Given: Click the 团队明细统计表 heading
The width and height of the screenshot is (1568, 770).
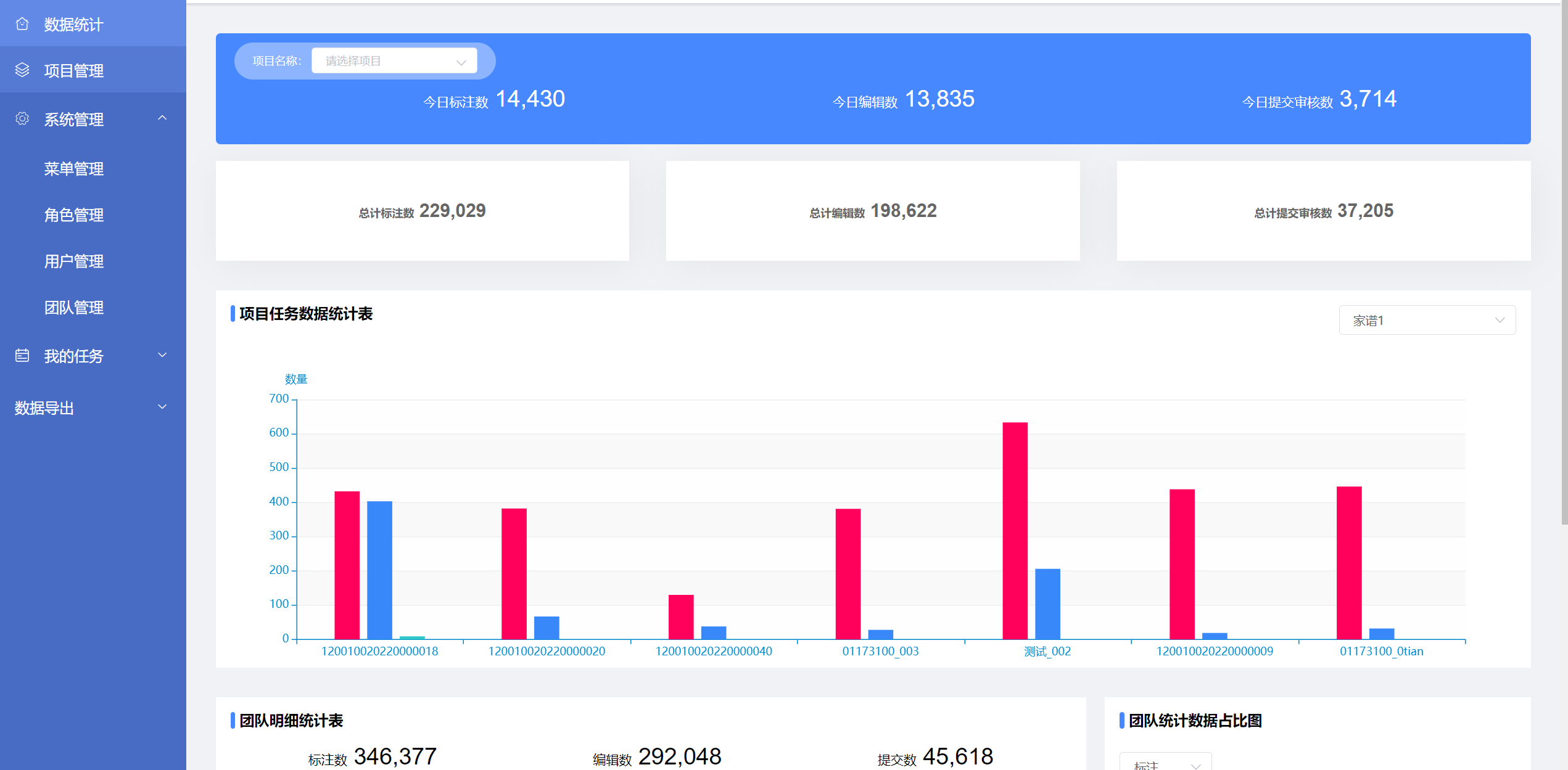Looking at the screenshot, I should [291, 721].
